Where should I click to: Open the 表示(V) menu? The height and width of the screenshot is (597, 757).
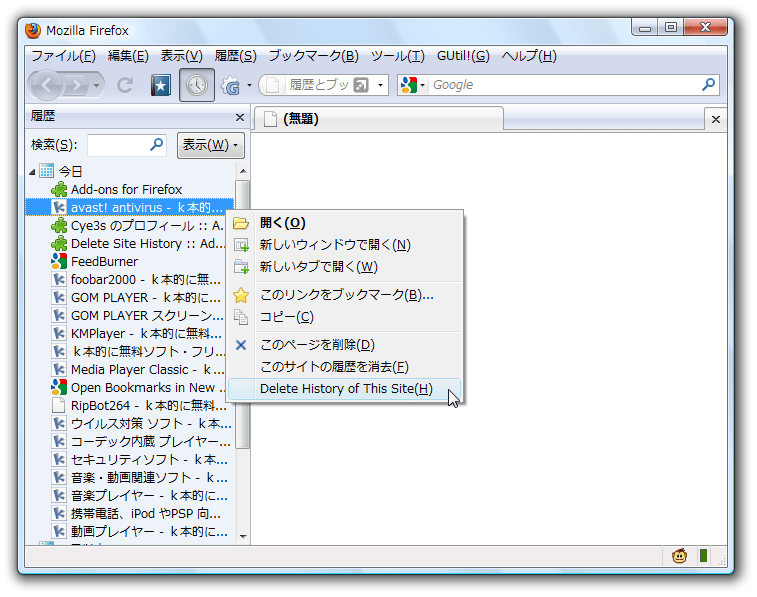[182, 56]
